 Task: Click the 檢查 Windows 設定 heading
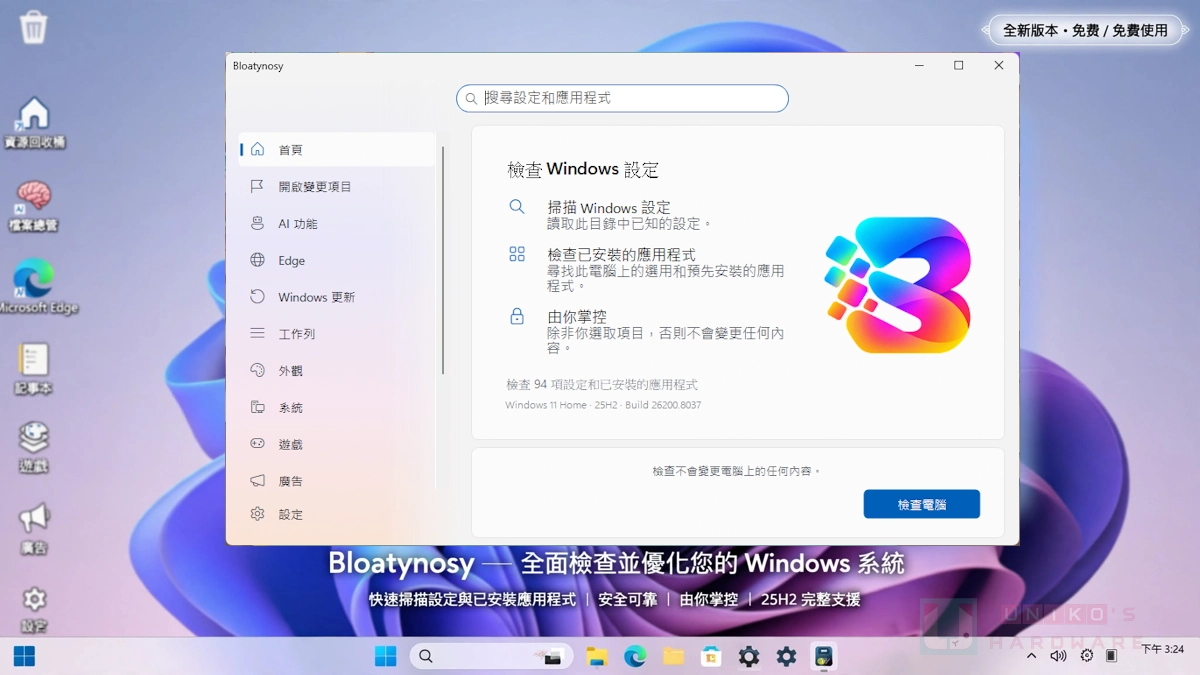(x=583, y=170)
